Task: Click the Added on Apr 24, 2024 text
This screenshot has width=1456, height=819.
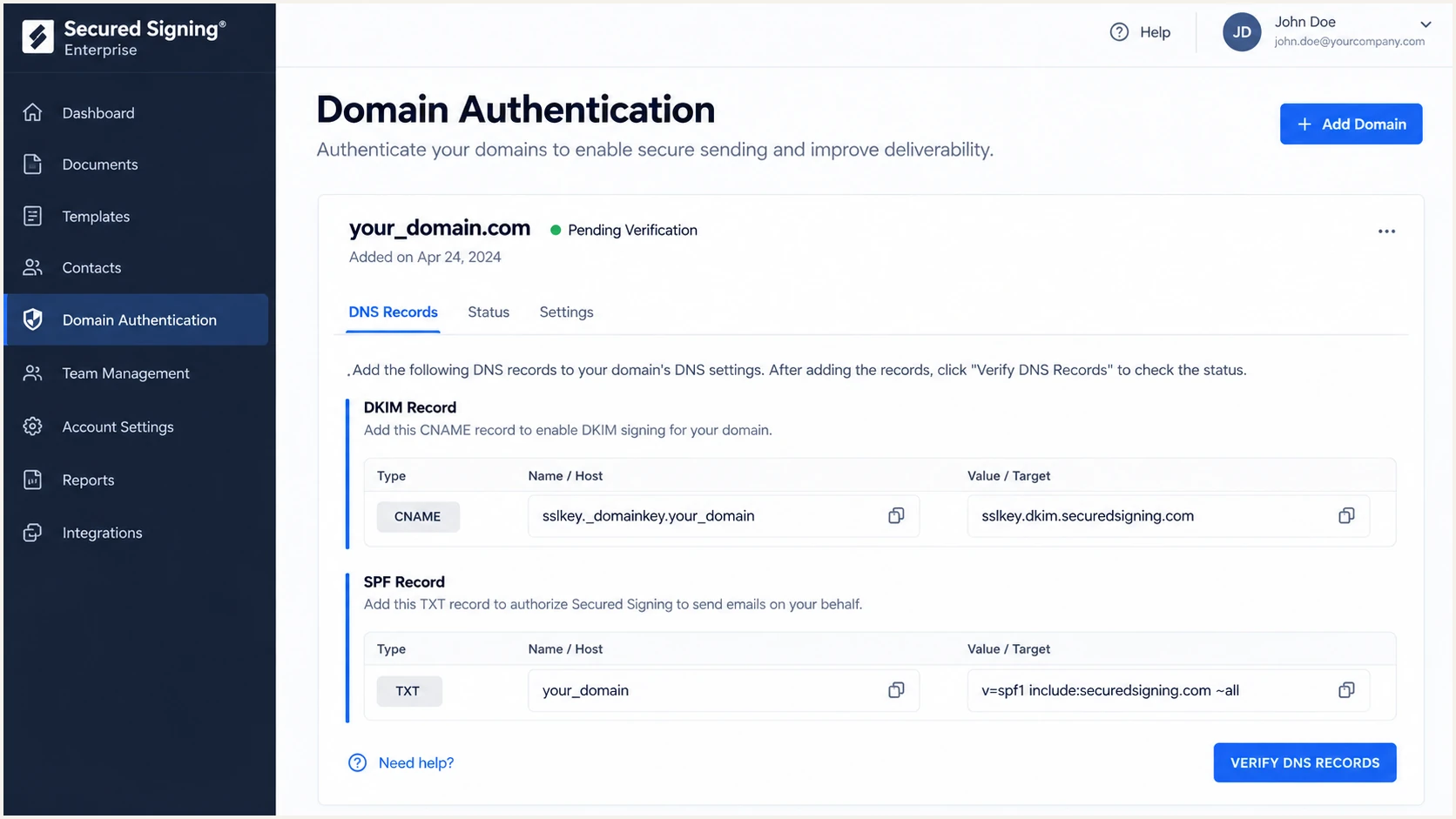Action: (x=425, y=258)
